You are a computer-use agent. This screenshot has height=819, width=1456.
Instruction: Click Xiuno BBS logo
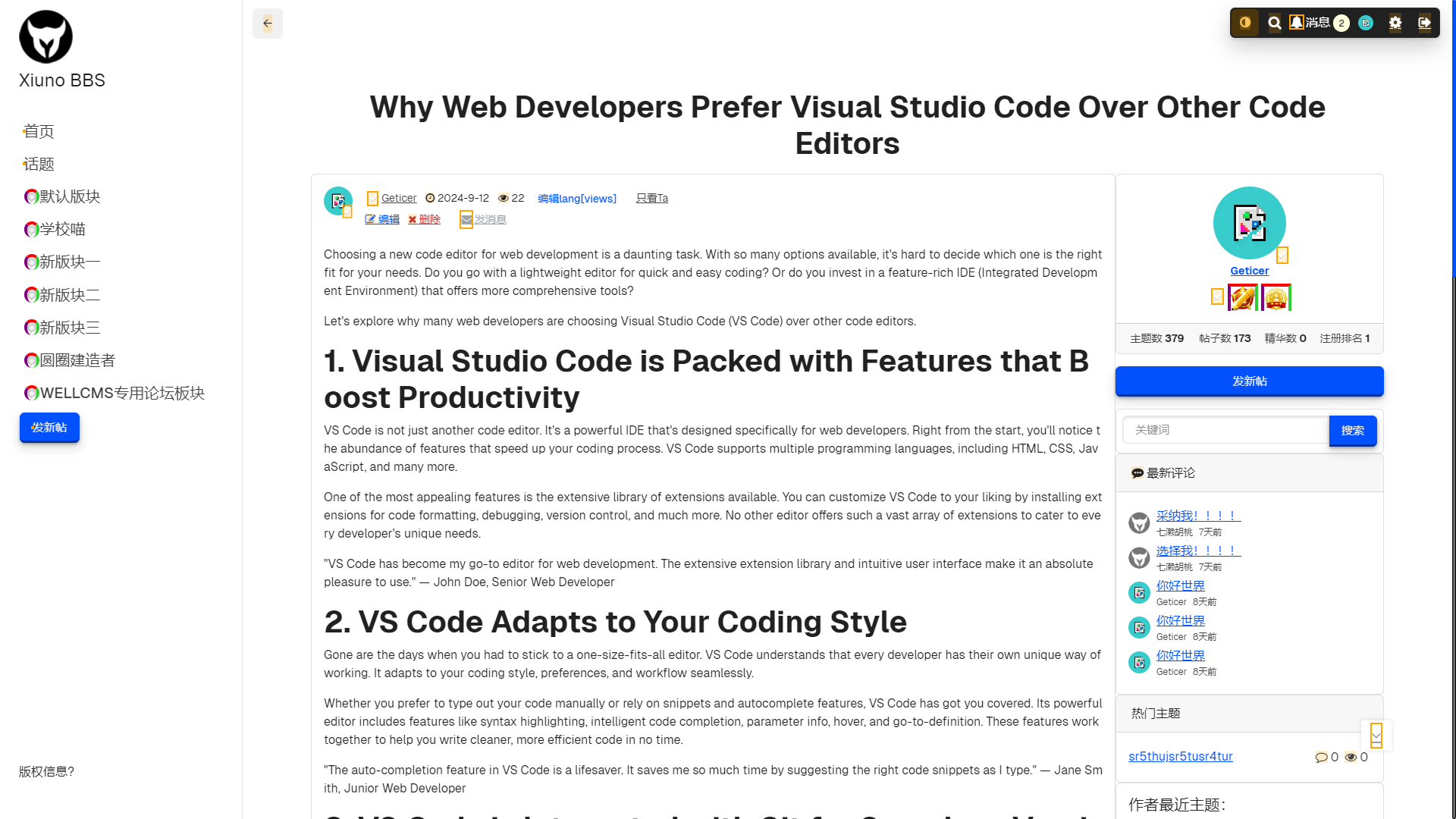45,36
